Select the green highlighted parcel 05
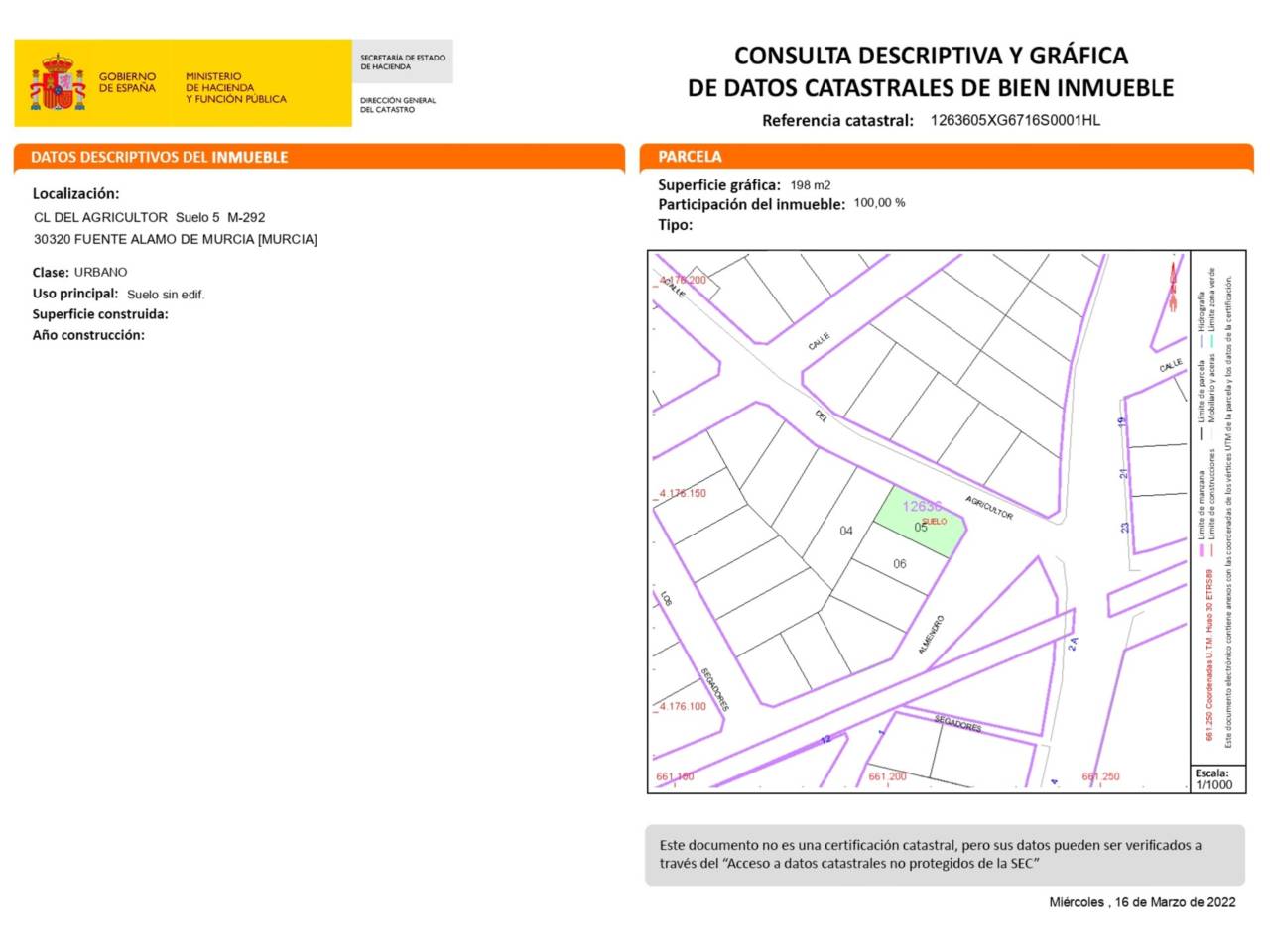The image size is (1270, 952). (919, 523)
